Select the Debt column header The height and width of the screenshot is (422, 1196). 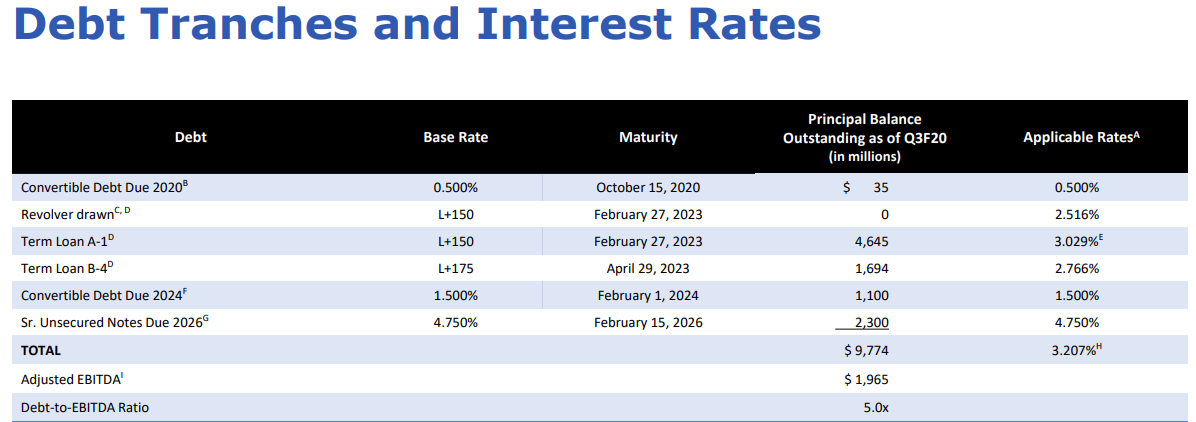(191, 138)
